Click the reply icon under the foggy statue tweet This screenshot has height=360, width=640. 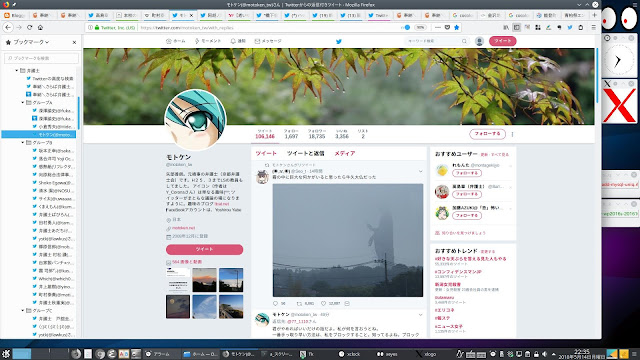click(x=276, y=304)
